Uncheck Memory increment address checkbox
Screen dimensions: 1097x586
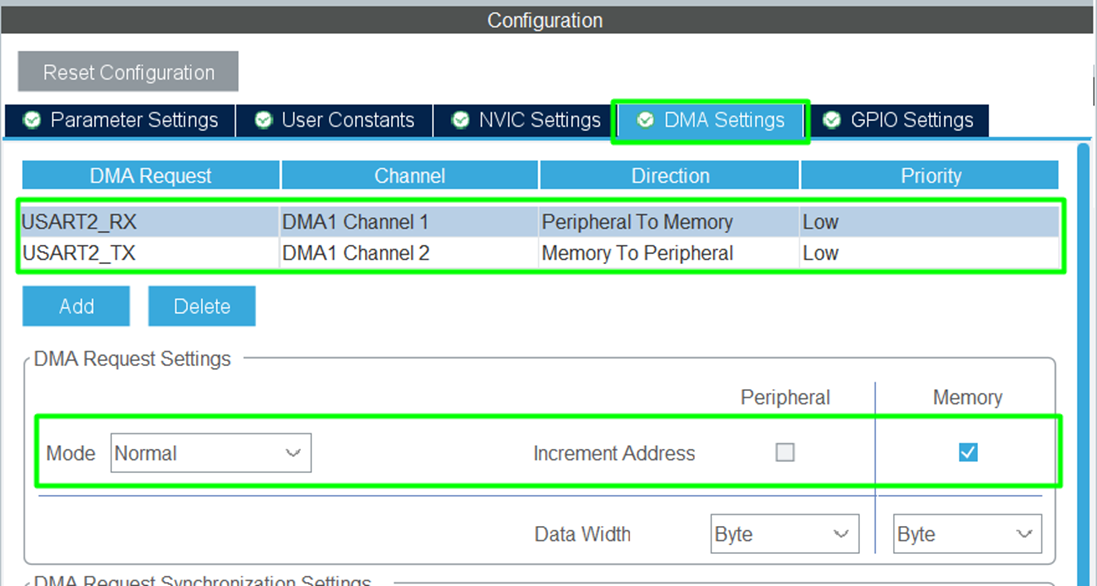coord(967,453)
